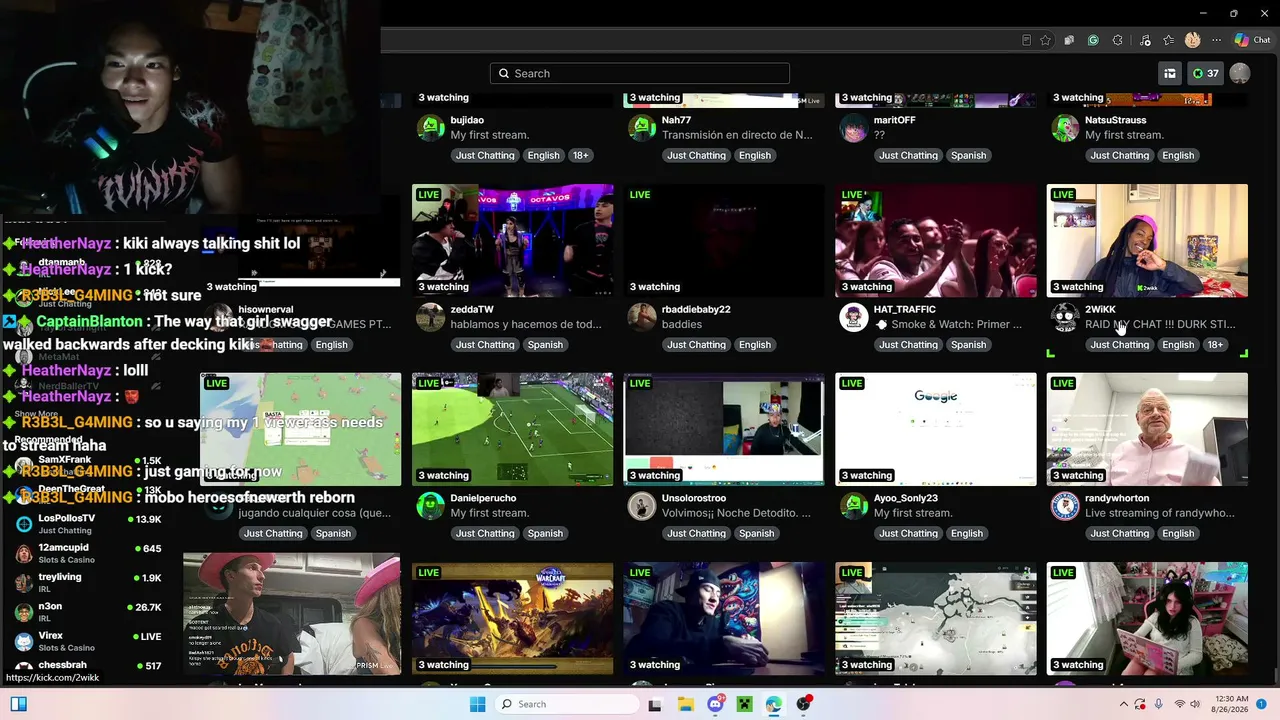Open treyliving in the recommended sidebar

(x=88, y=582)
